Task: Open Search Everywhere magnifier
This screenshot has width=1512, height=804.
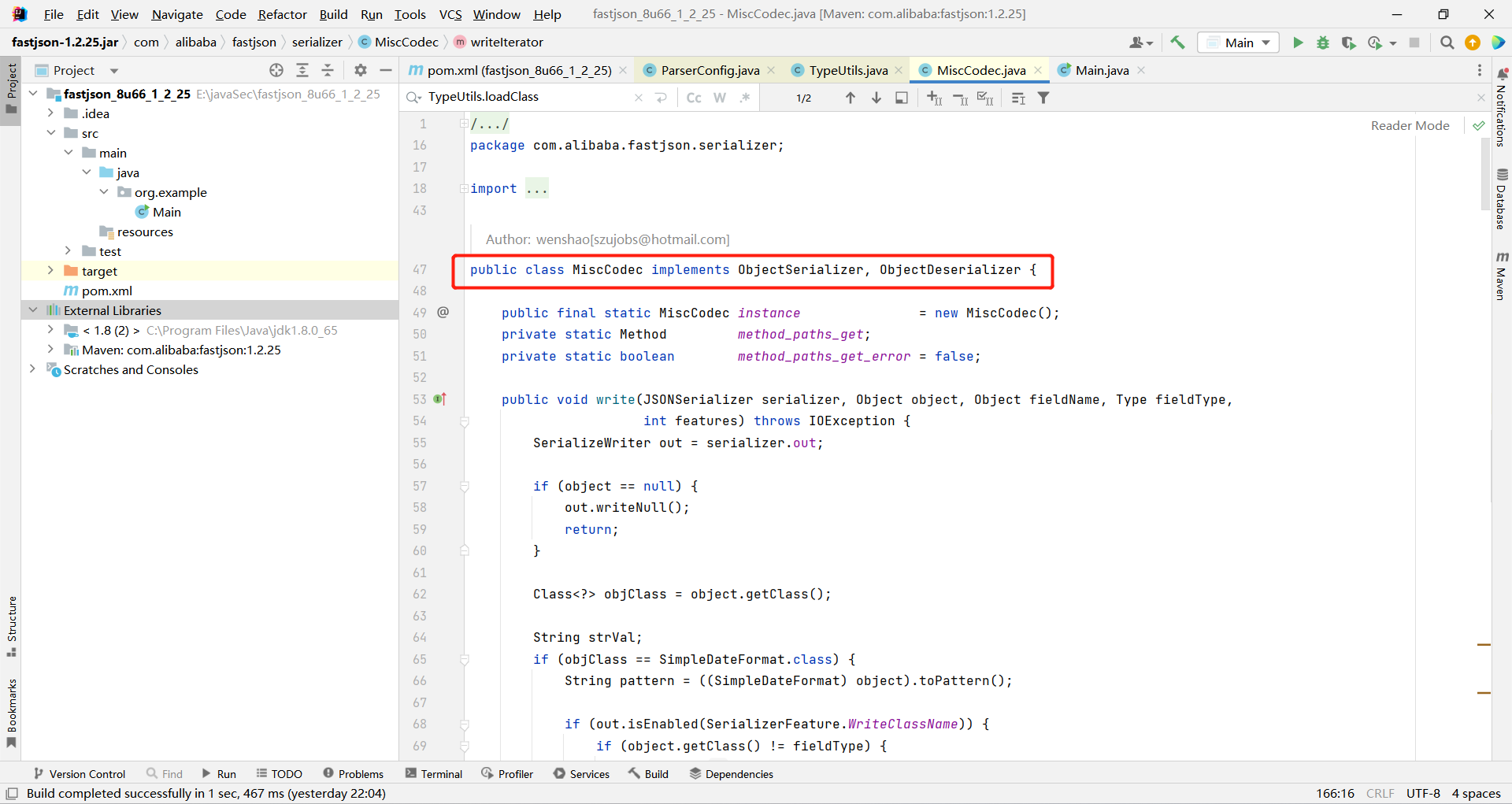Action: tap(1447, 43)
